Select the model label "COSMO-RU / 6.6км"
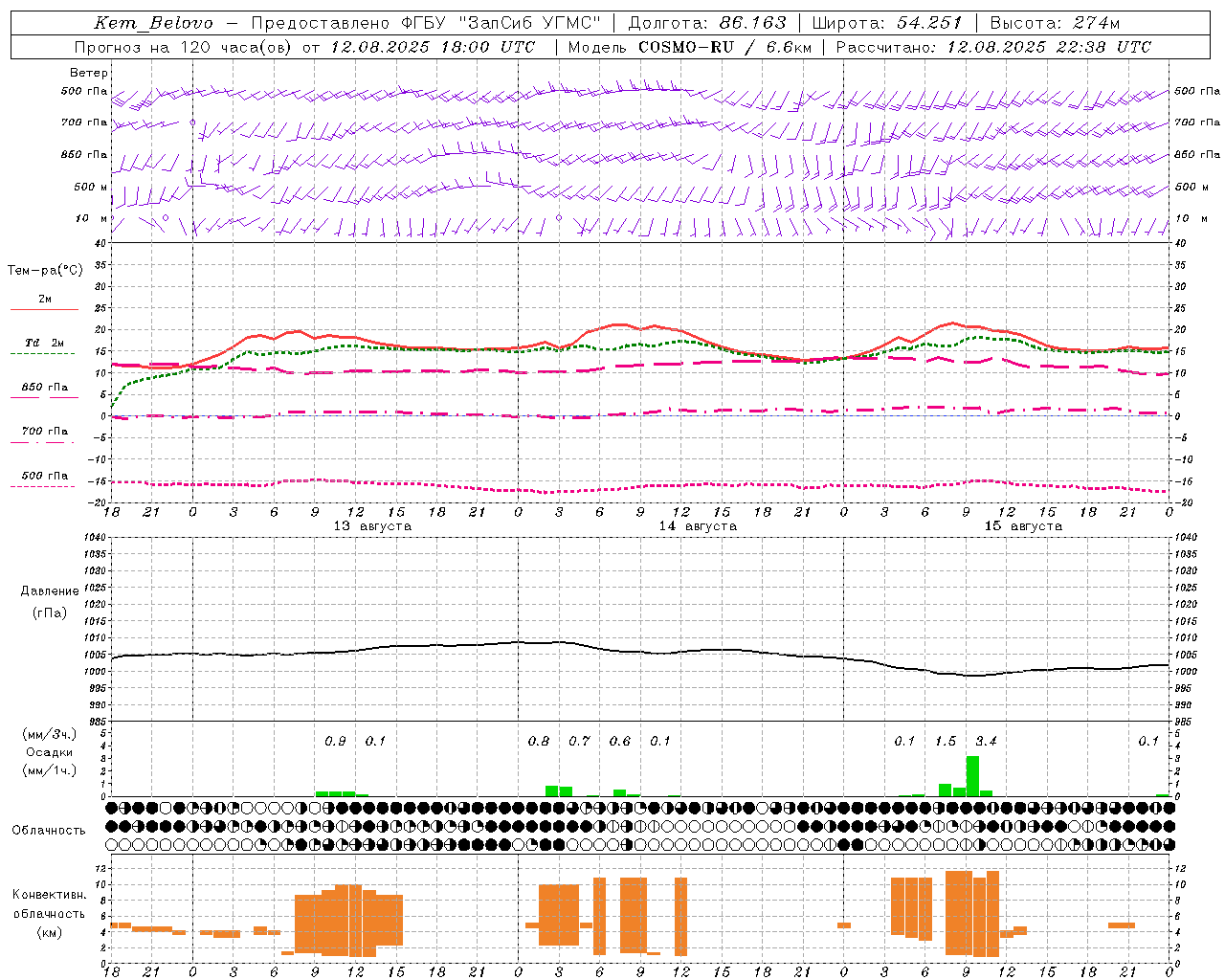Viewport: 1225px width, 980px height. pos(725,47)
